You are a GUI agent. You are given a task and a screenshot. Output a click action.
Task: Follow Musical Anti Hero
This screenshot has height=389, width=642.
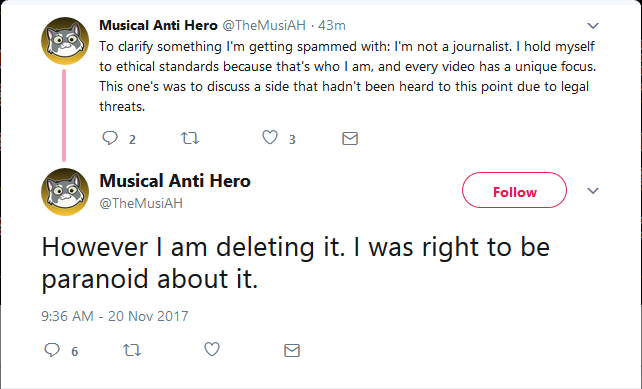[515, 190]
